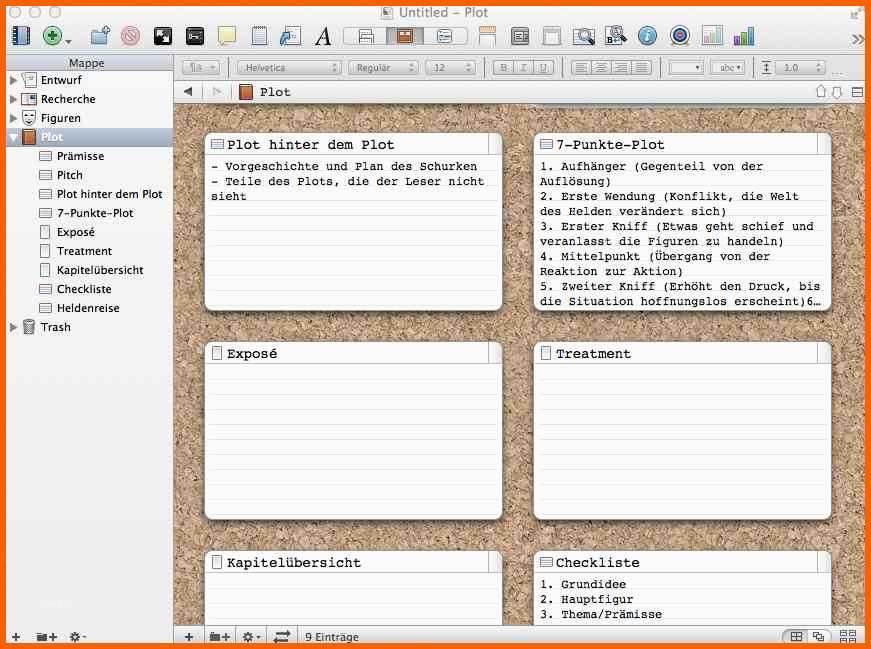This screenshot has height=649, width=871.
Task: Open corkboard layout options grid icon
Action: pos(848,637)
